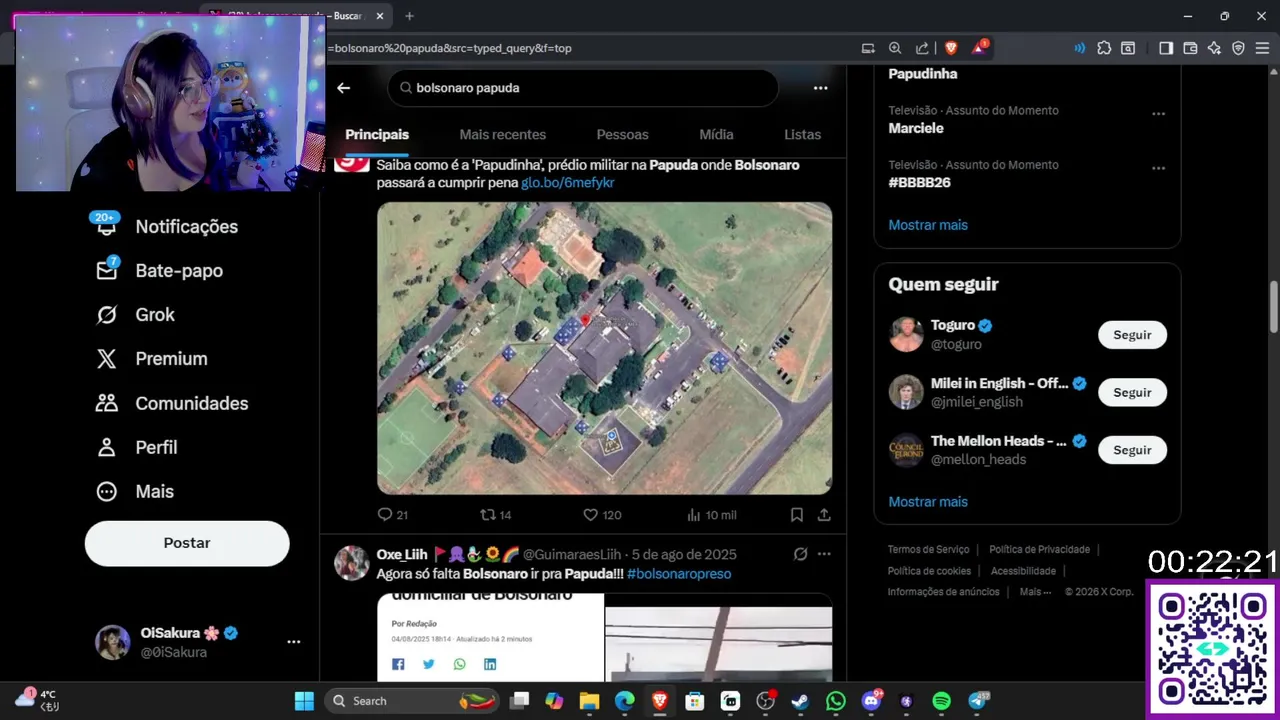Click the zoom magnifier in address bar
Screen dimensions: 1280x720
(x=895, y=48)
